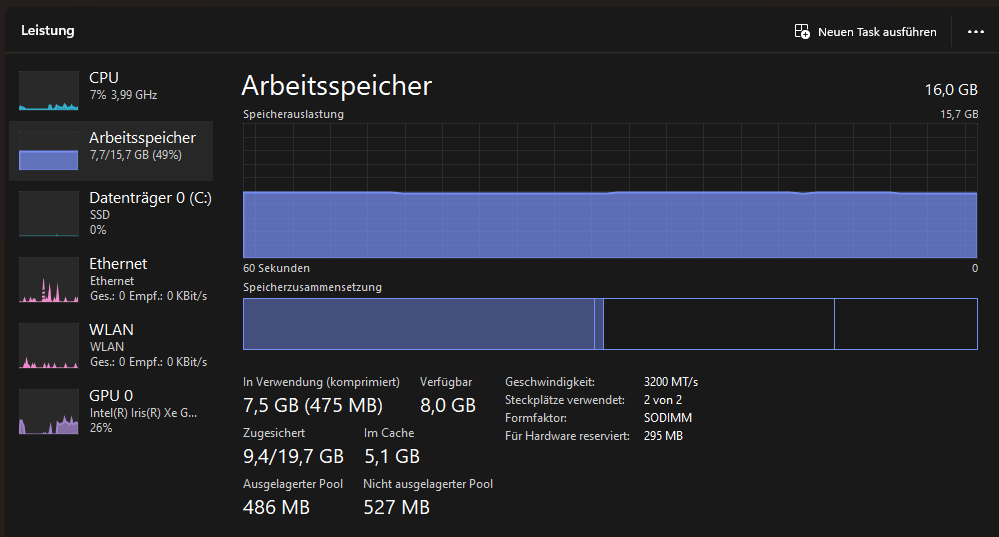Click the middle standby segment of memory bar
The image size is (999, 537).
(718, 324)
